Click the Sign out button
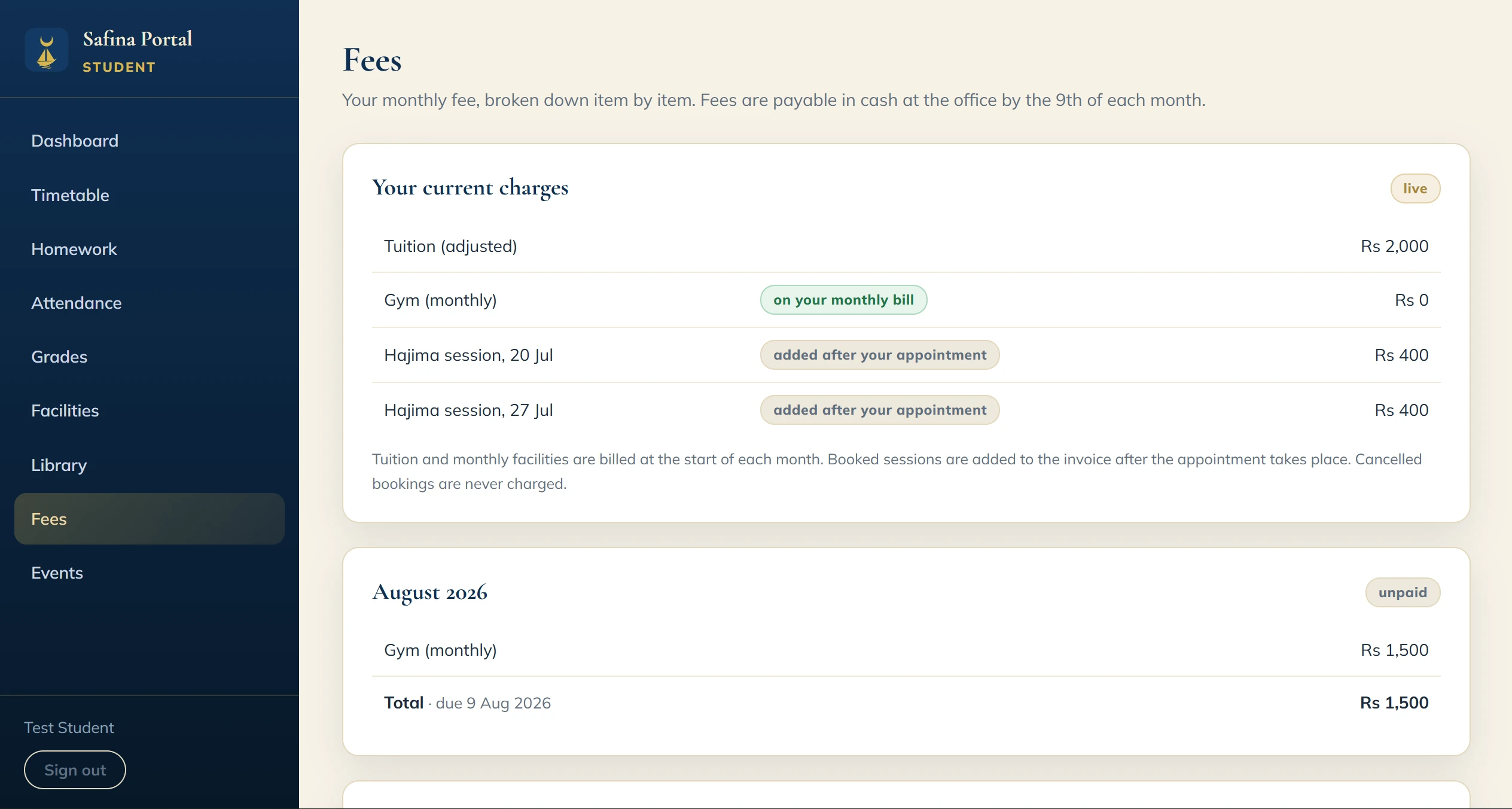This screenshot has height=809, width=1512. tap(75, 770)
